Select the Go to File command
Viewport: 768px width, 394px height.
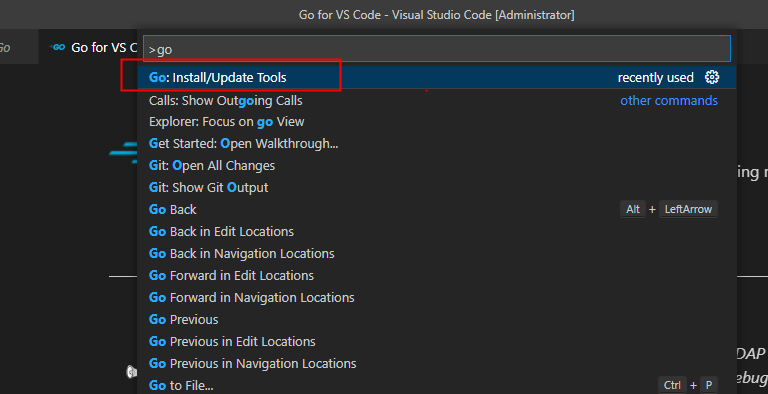[437, 385]
